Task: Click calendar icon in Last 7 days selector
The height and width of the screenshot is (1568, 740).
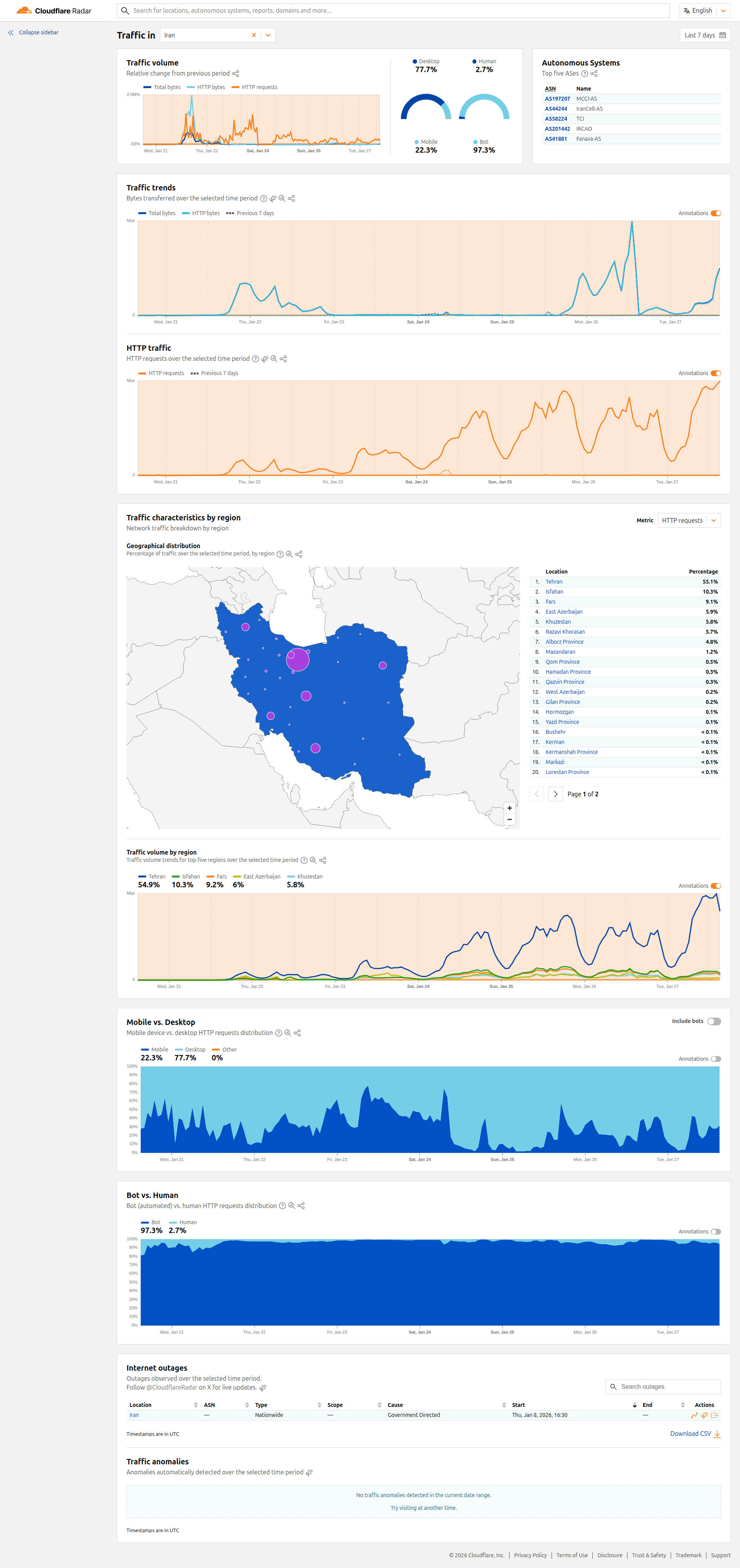Action: (x=722, y=35)
